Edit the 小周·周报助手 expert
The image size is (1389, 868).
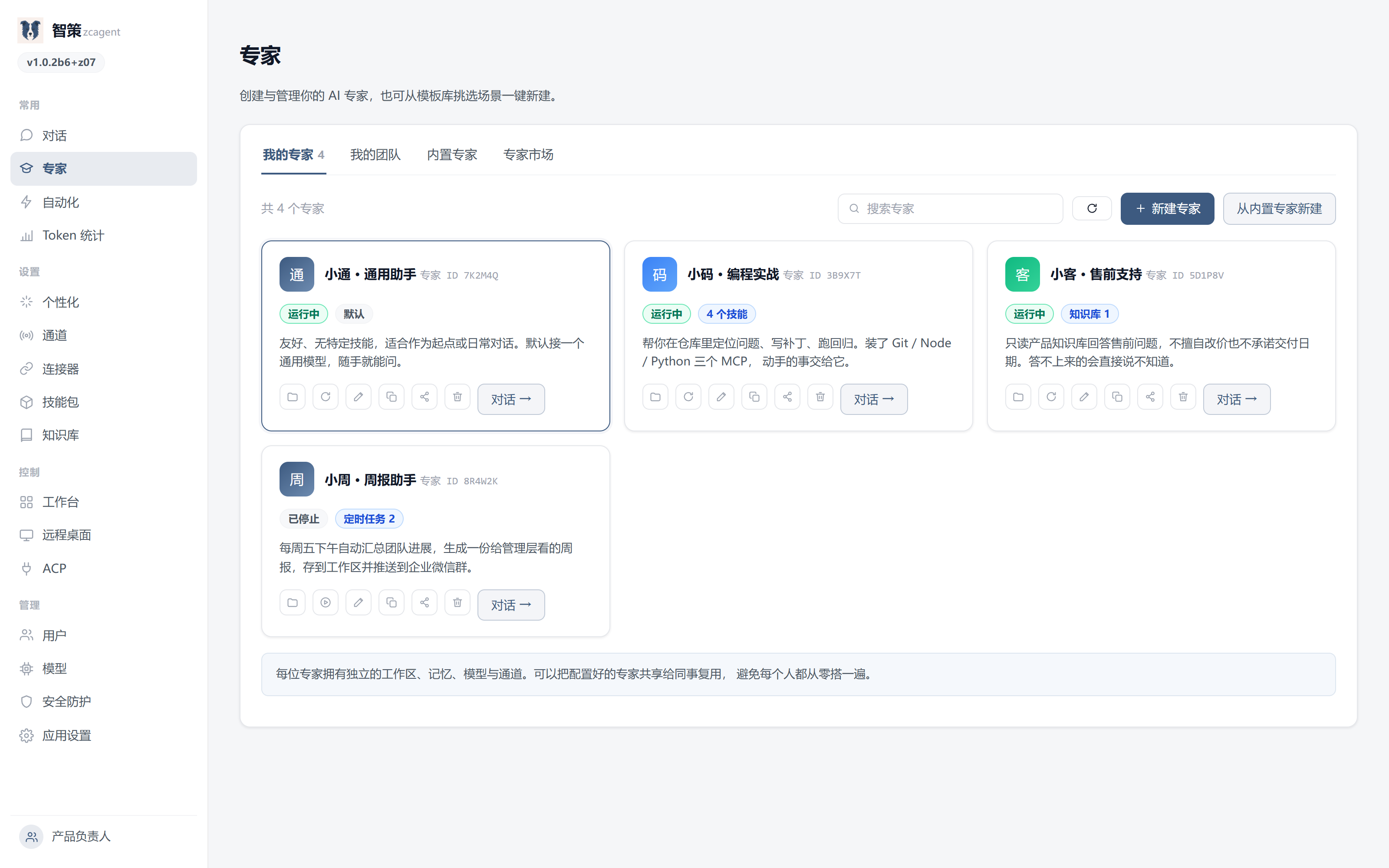pos(358,602)
